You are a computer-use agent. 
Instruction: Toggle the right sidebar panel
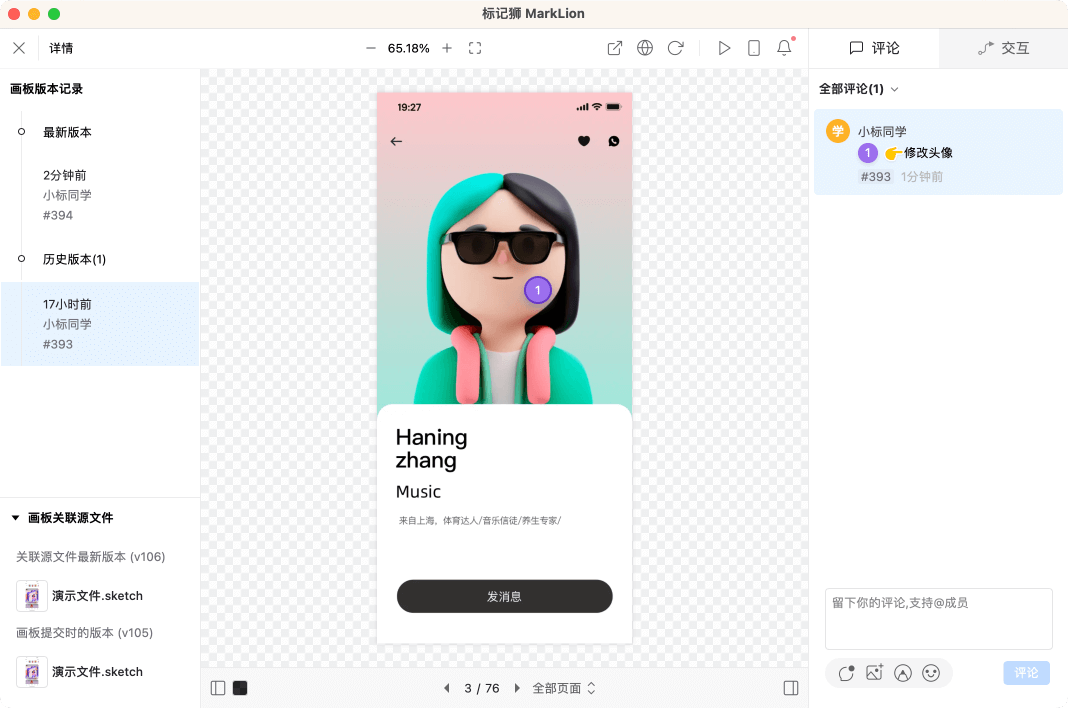pyautogui.click(x=791, y=688)
